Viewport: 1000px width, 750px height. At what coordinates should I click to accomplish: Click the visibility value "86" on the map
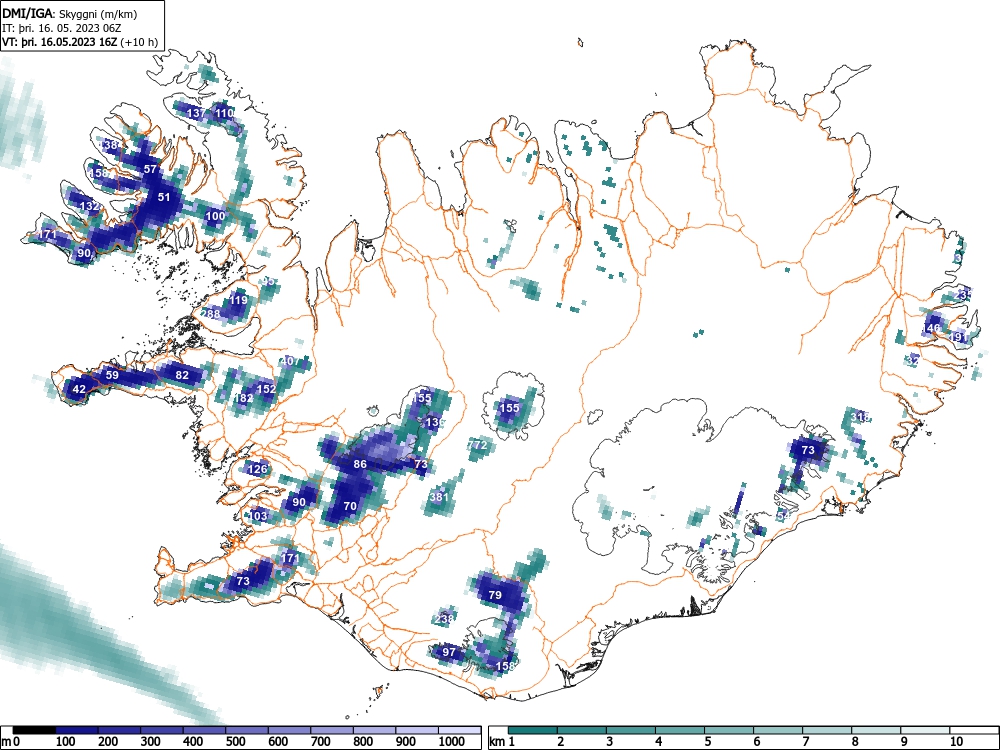click(x=360, y=464)
